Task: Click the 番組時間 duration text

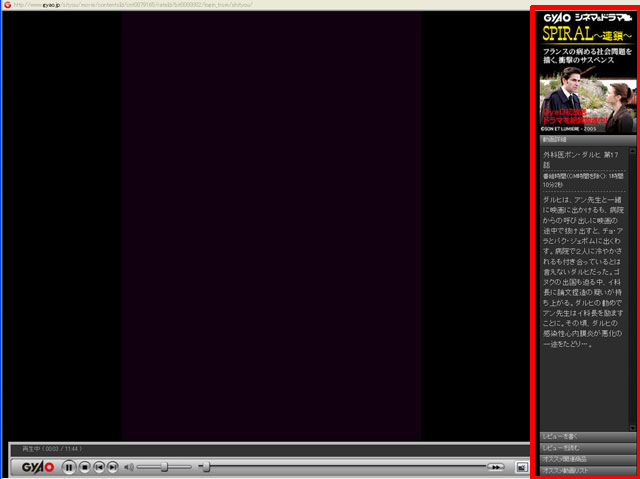Action: [x=583, y=180]
